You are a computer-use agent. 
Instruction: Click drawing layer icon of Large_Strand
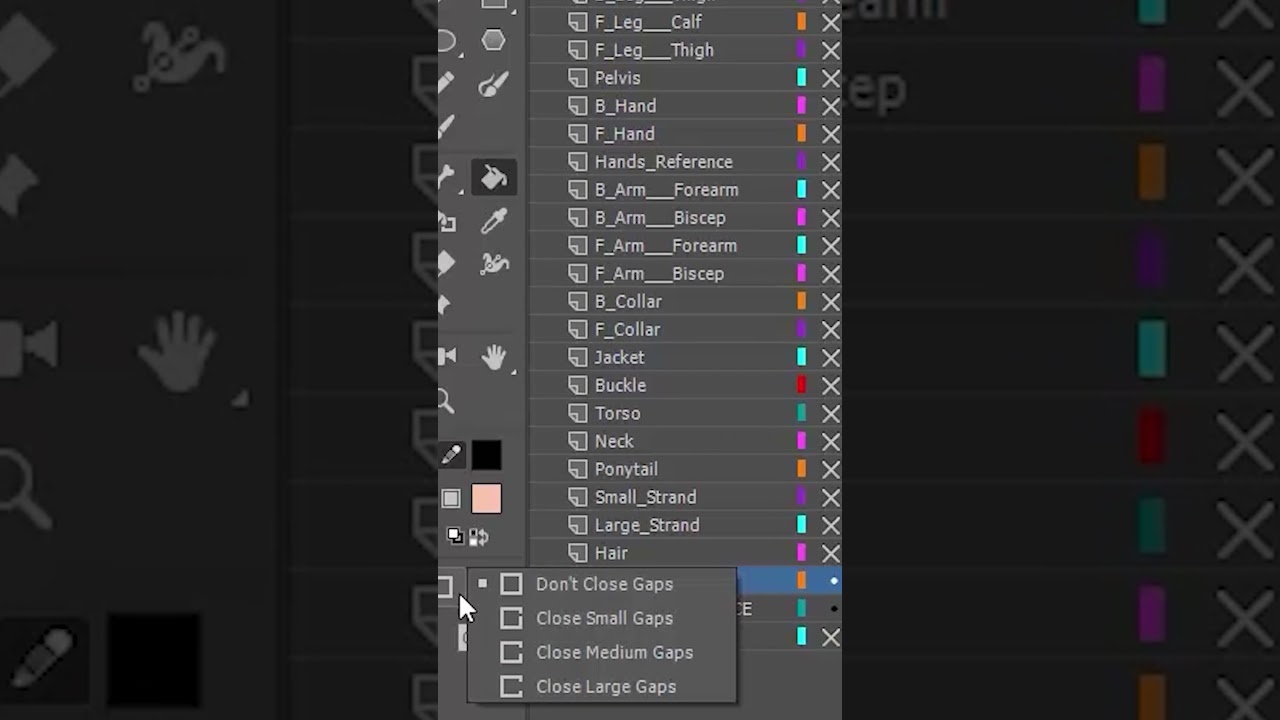(x=578, y=525)
